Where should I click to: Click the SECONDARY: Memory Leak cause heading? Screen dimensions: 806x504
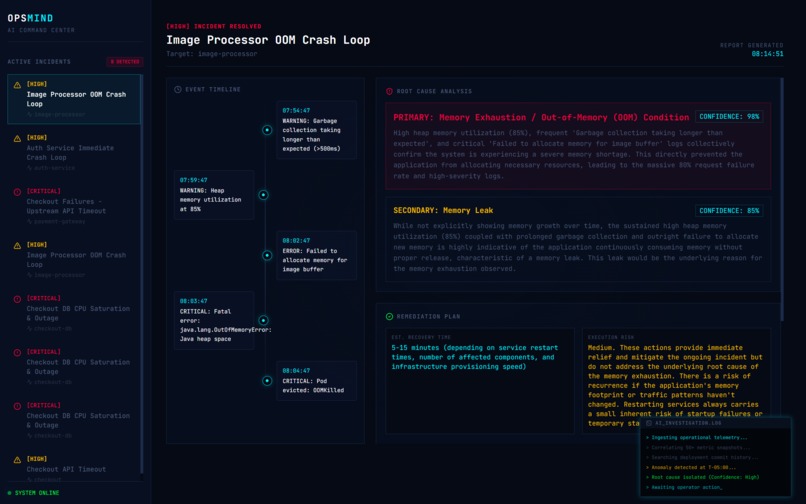tap(443, 210)
